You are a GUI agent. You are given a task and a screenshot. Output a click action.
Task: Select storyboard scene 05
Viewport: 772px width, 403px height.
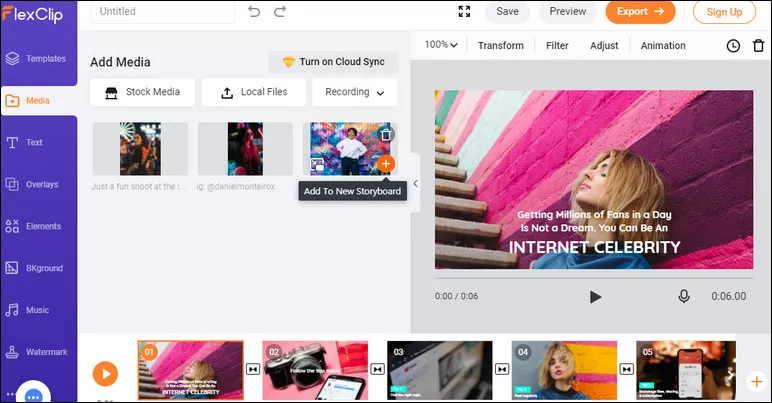pyautogui.click(x=686, y=370)
